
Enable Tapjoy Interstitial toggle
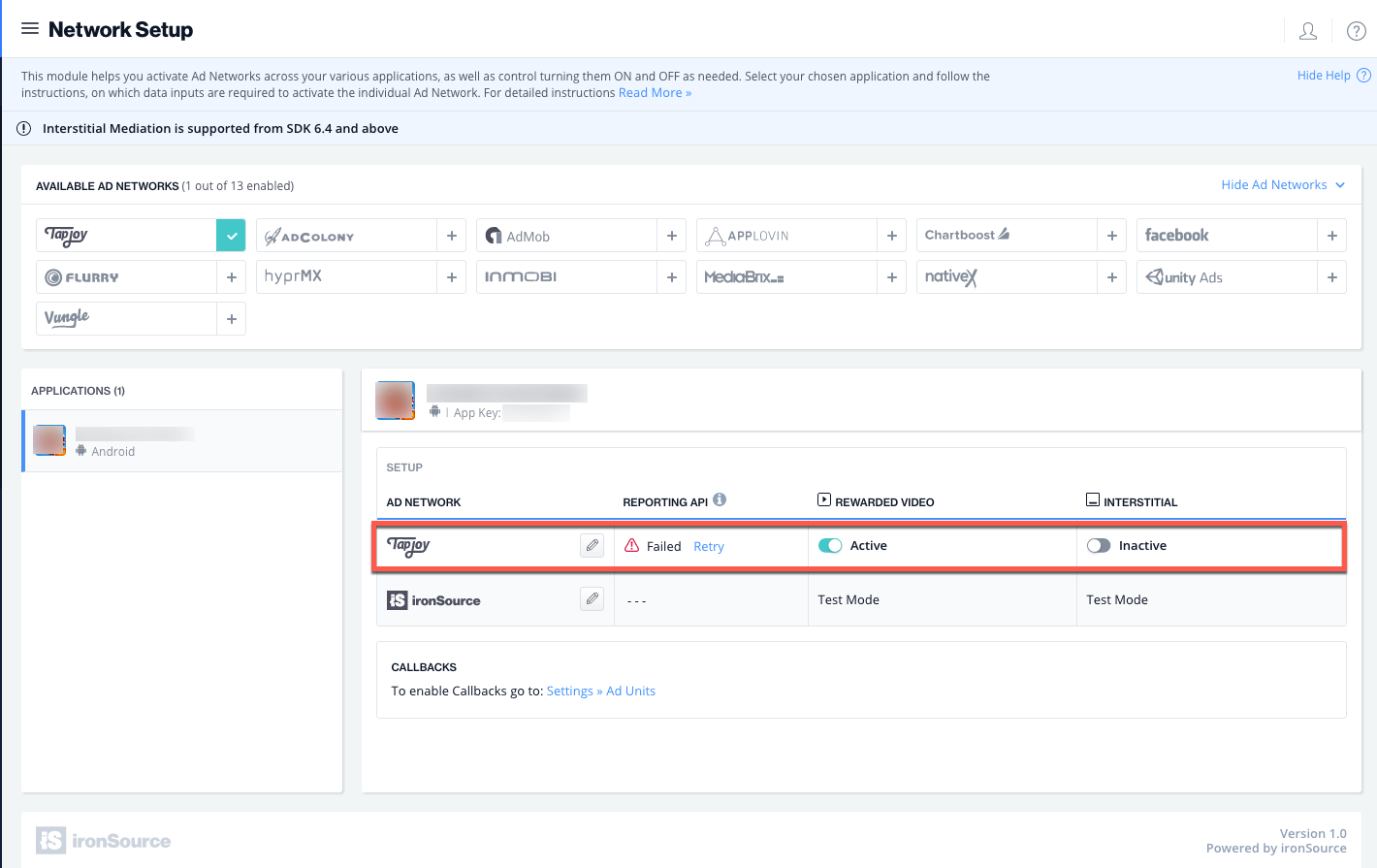[x=1099, y=546]
